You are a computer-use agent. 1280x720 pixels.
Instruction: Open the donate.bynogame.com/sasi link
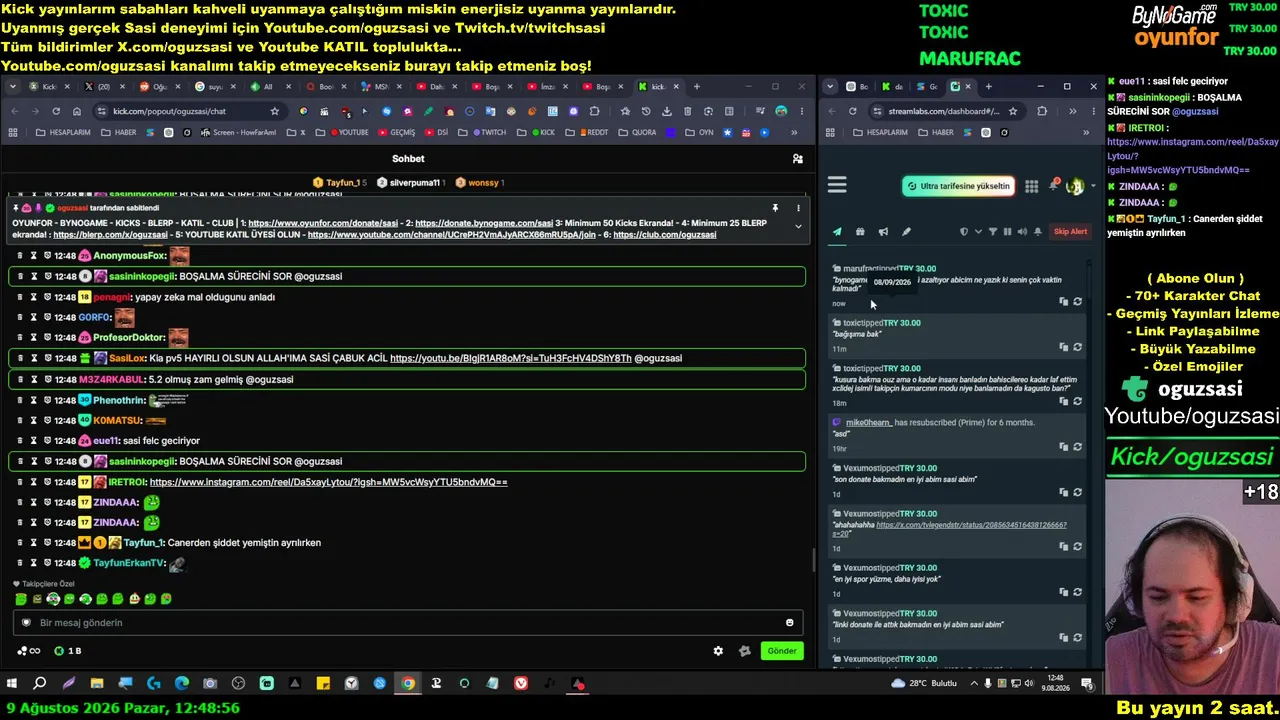click(x=484, y=223)
